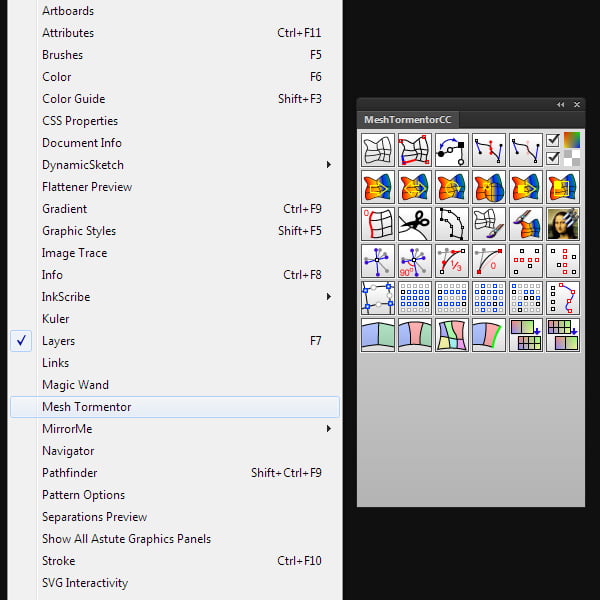Click colored mesh icon with filled yellow square
Screen dimensions: 600x600
click(526, 187)
